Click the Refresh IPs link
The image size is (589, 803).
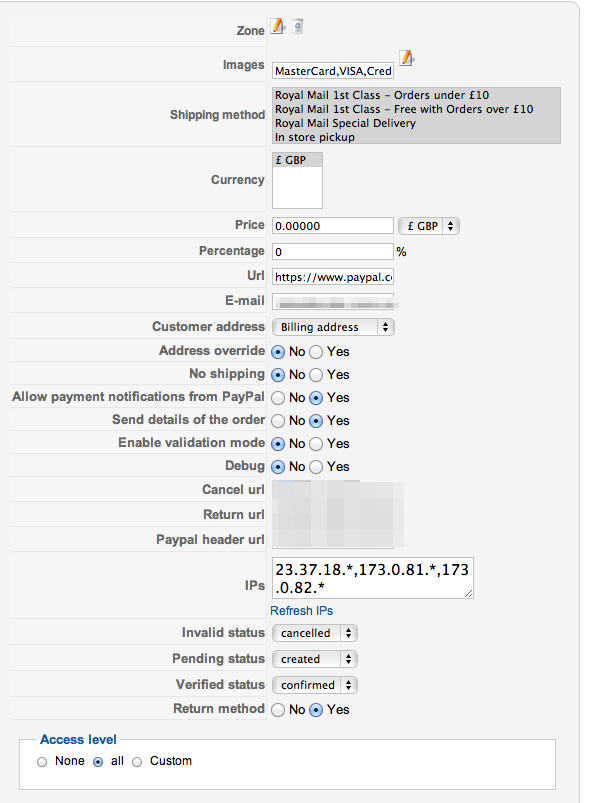tap(301, 611)
